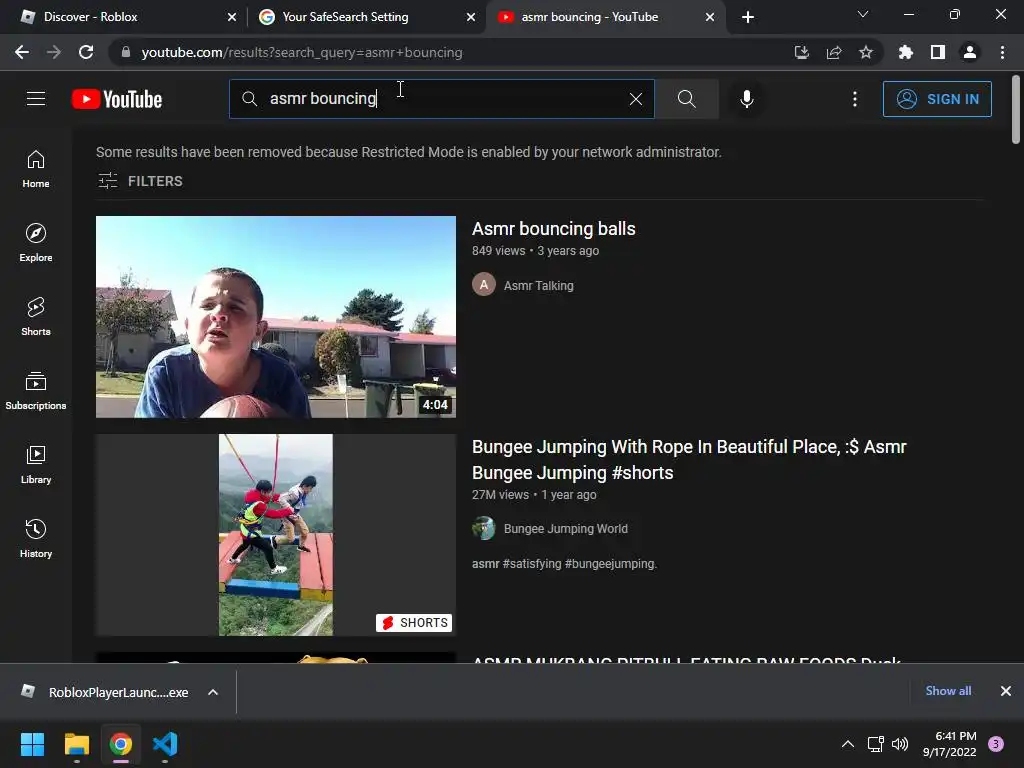Open Library in the sidebar
The height and width of the screenshot is (768, 1024).
click(36, 464)
